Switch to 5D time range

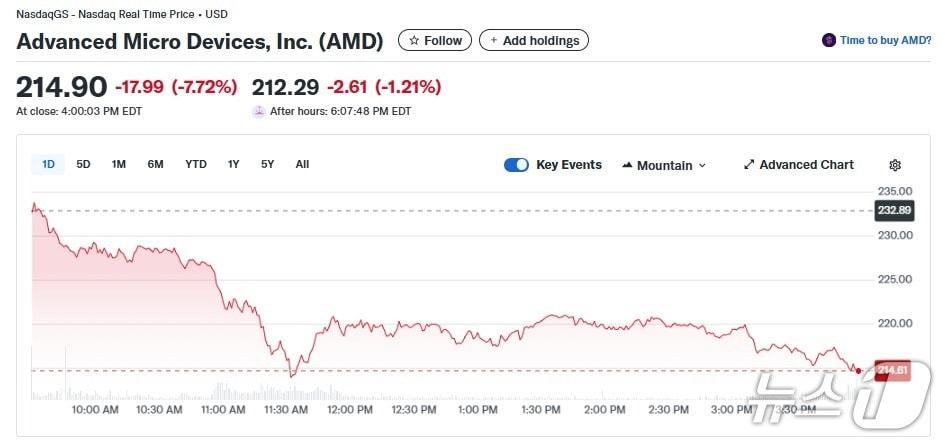coord(83,164)
